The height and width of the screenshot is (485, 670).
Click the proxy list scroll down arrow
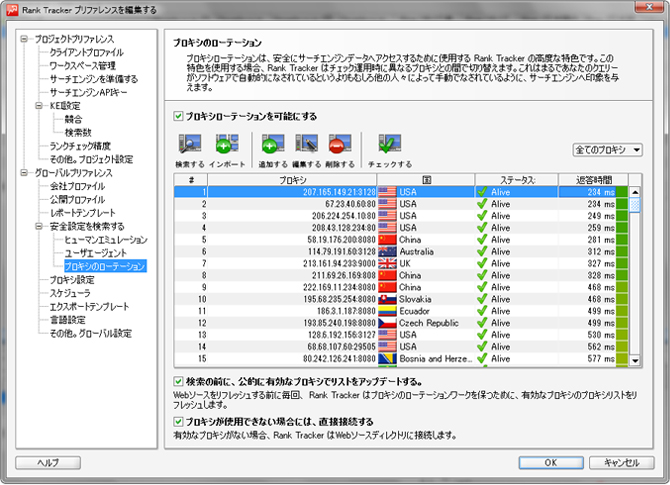tap(635, 360)
